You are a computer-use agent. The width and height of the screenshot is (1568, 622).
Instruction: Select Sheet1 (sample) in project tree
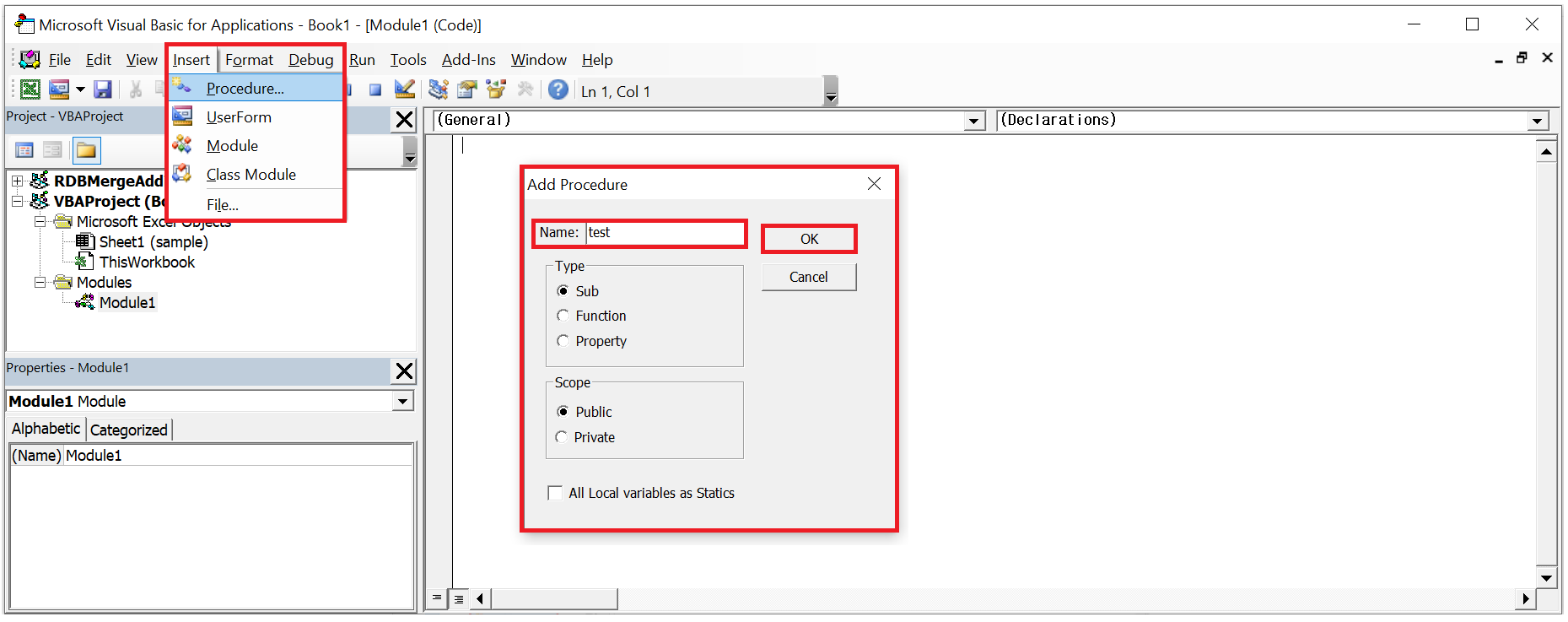click(153, 242)
